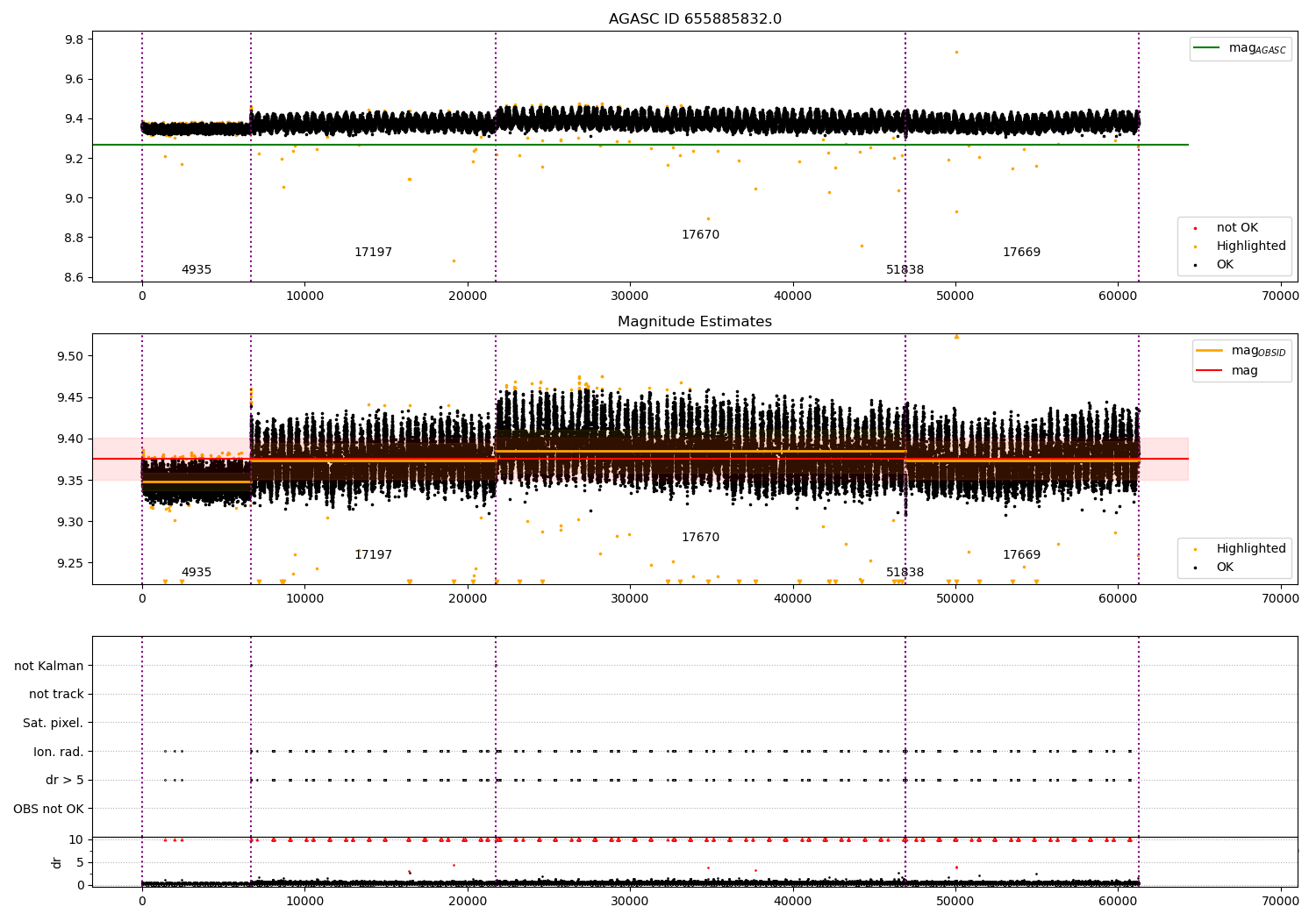Click obsid label 17670 in Magnitude Estimates plot
Screen dimensions: 1316x921
pyautogui.click(x=700, y=538)
